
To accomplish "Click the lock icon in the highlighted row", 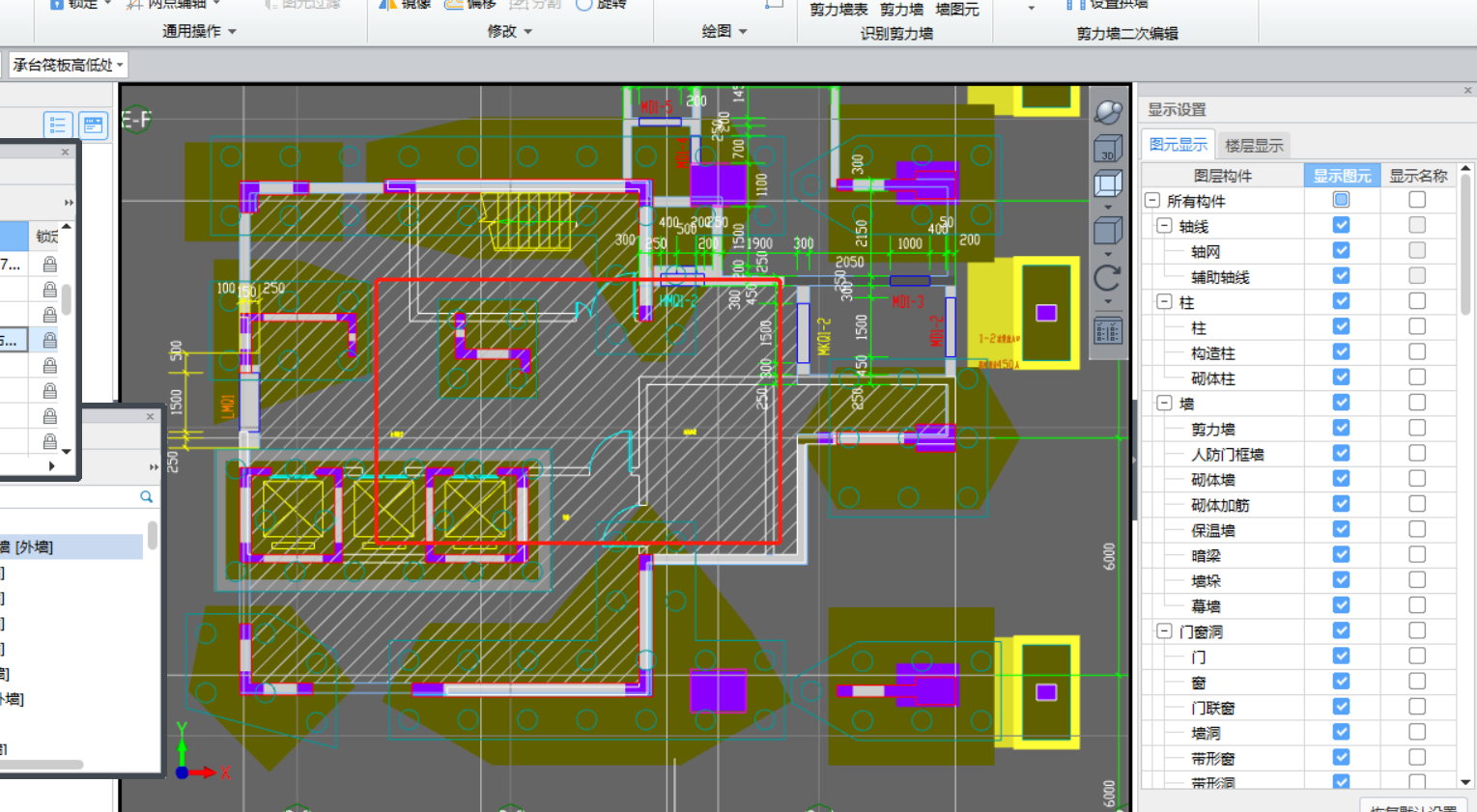I will pos(49,340).
